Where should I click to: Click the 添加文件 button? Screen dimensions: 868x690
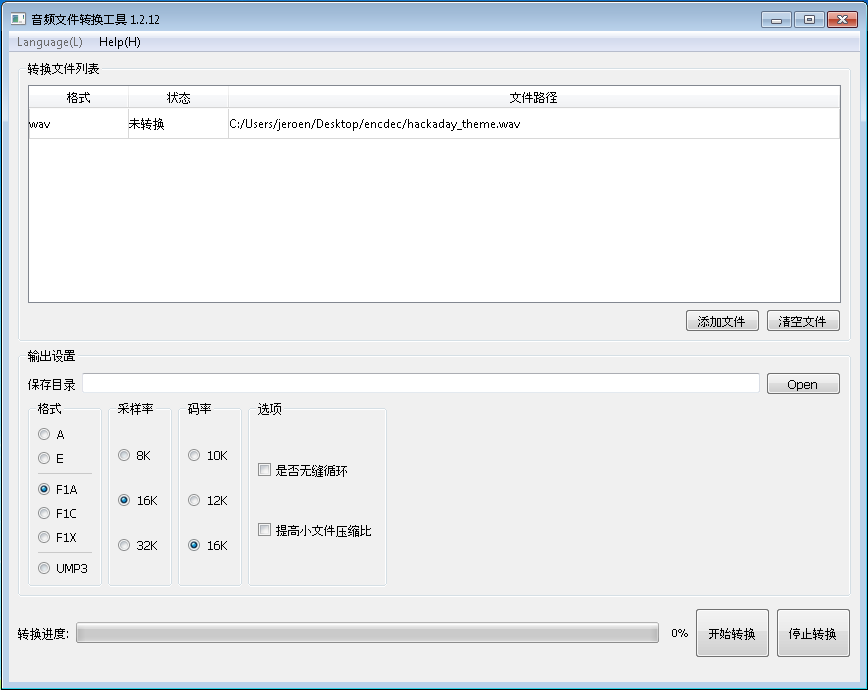(x=722, y=321)
